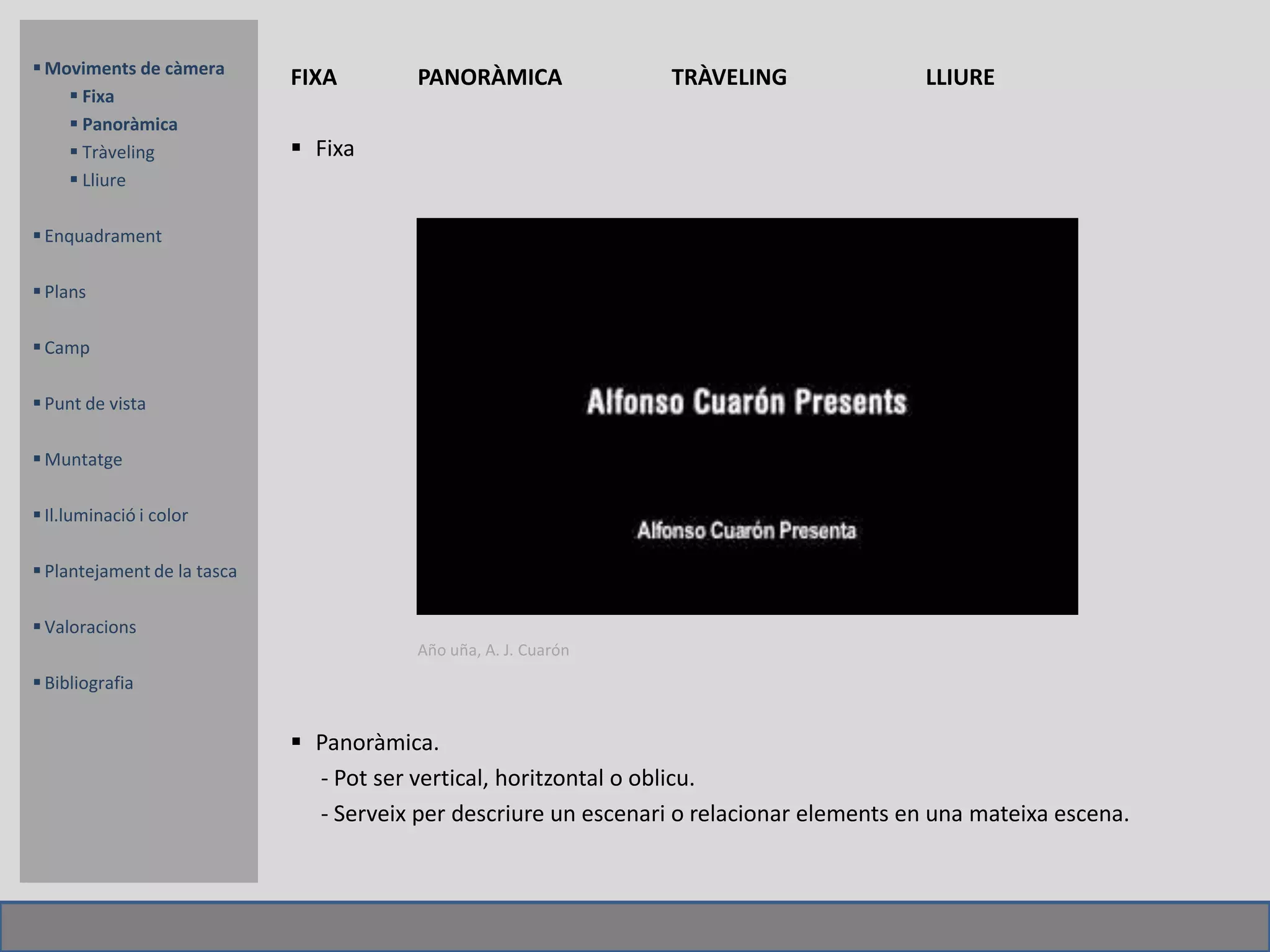Open the Moviments de càmera section
Viewport: 1270px width, 952px height.
point(134,69)
